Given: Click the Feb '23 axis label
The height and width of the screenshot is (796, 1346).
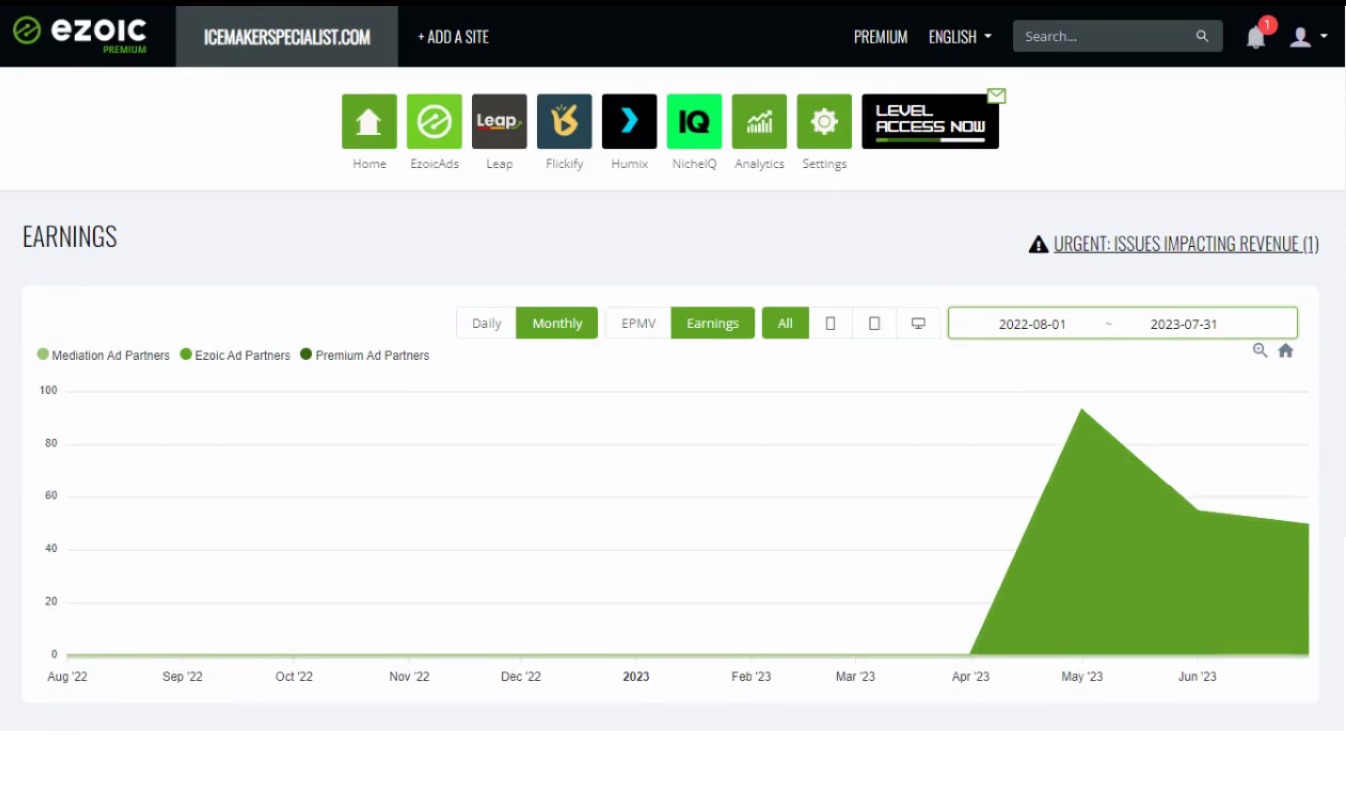Looking at the screenshot, I should 751,677.
